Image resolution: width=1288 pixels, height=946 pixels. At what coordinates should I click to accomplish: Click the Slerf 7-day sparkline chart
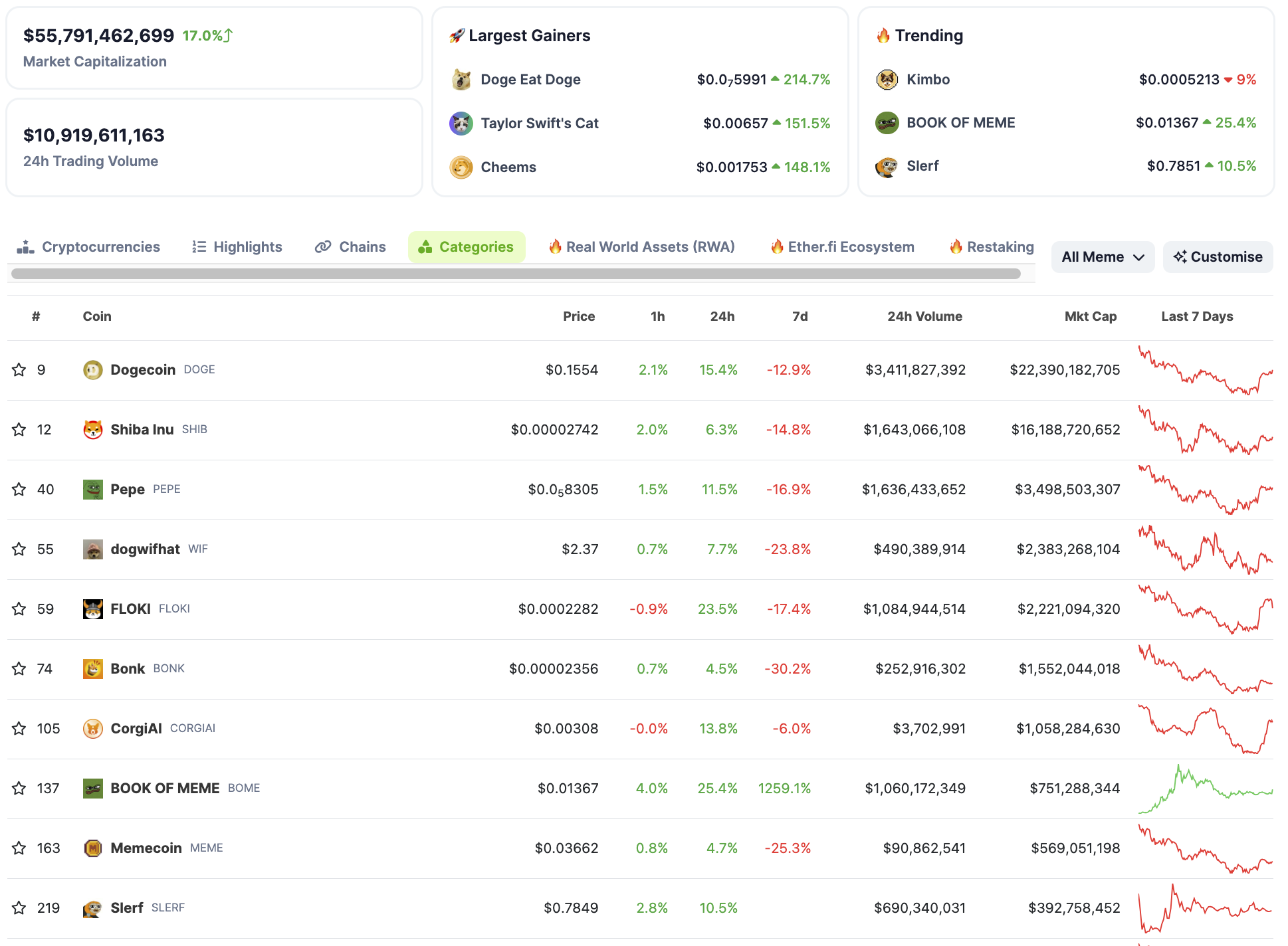pyautogui.click(x=1206, y=908)
